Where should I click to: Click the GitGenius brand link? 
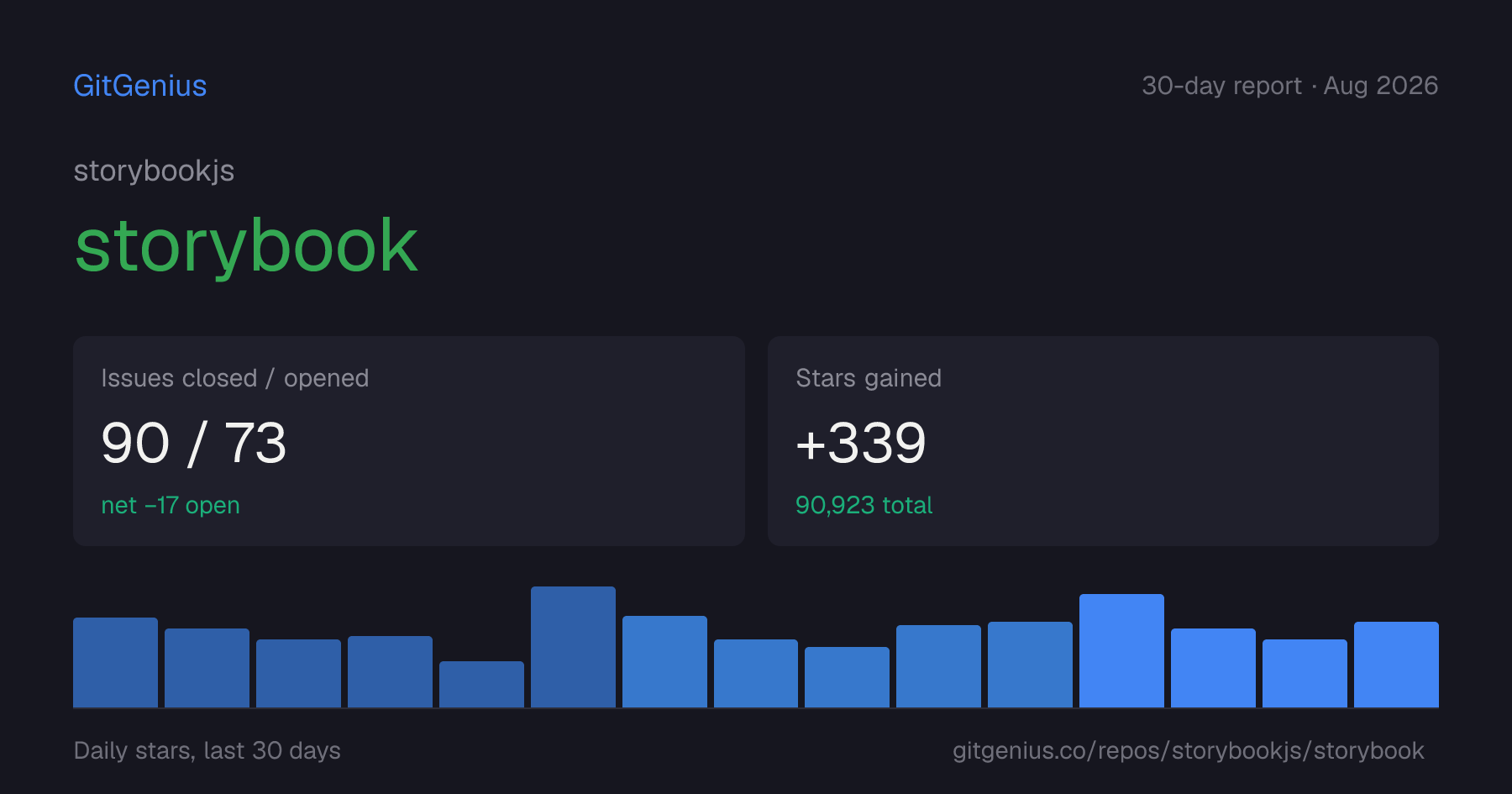(140, 86)
